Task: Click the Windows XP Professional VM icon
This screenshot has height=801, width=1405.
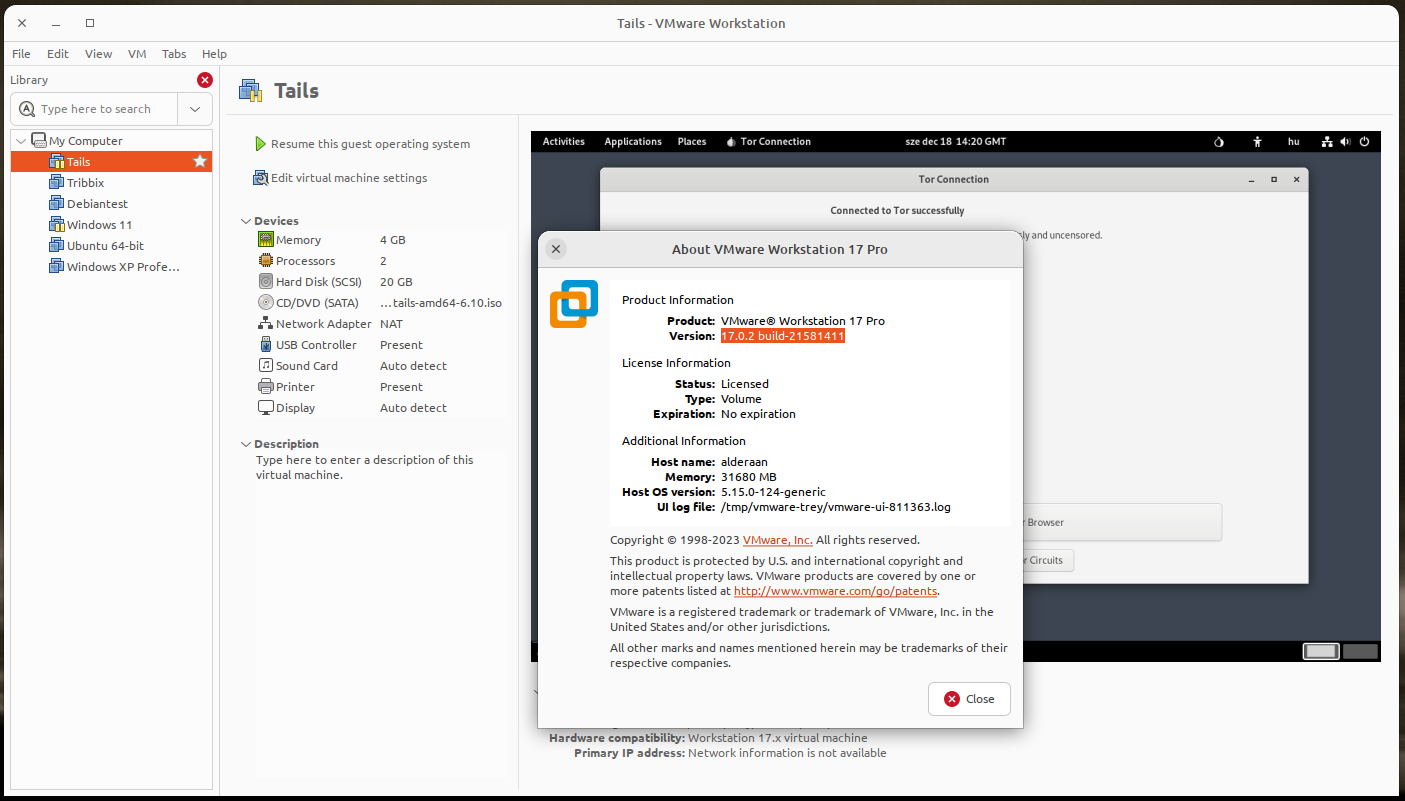Action: [57, 267]
